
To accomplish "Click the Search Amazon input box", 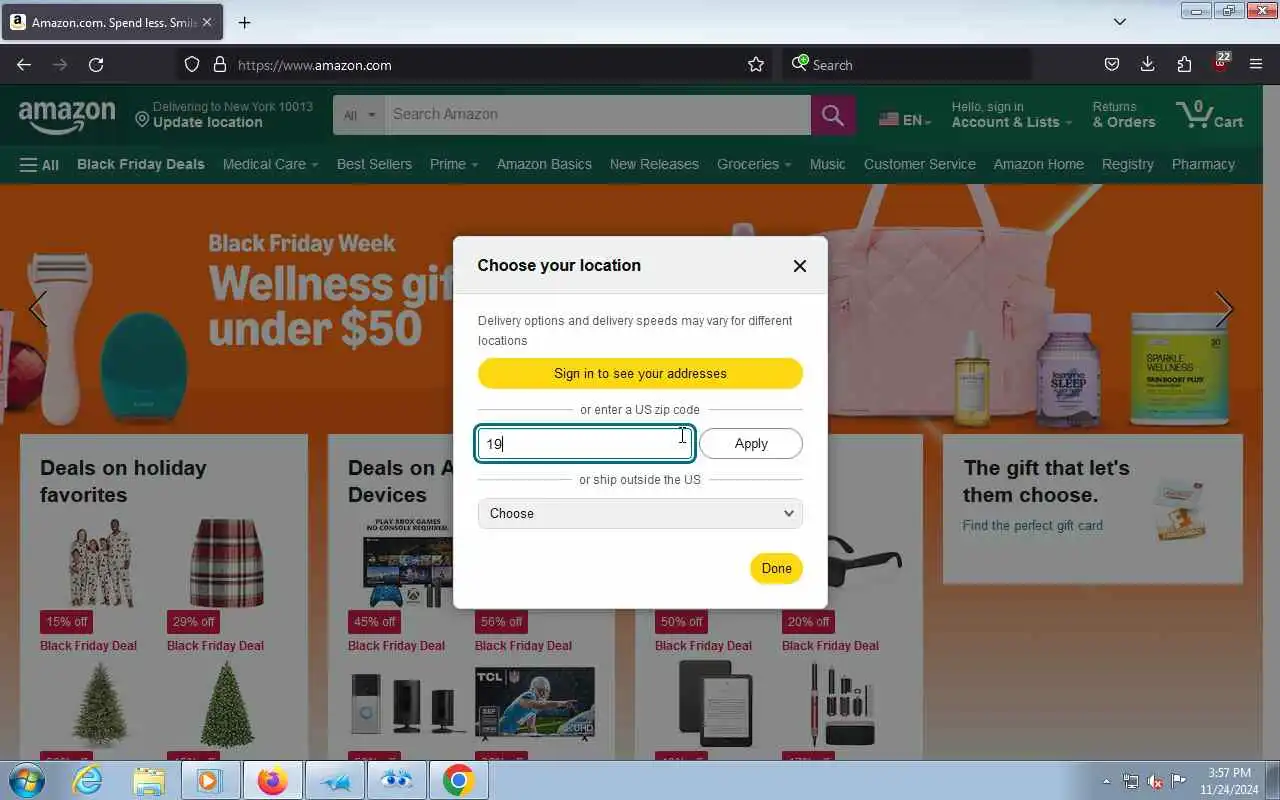I will pyautogui.click(x=600, y=115).
